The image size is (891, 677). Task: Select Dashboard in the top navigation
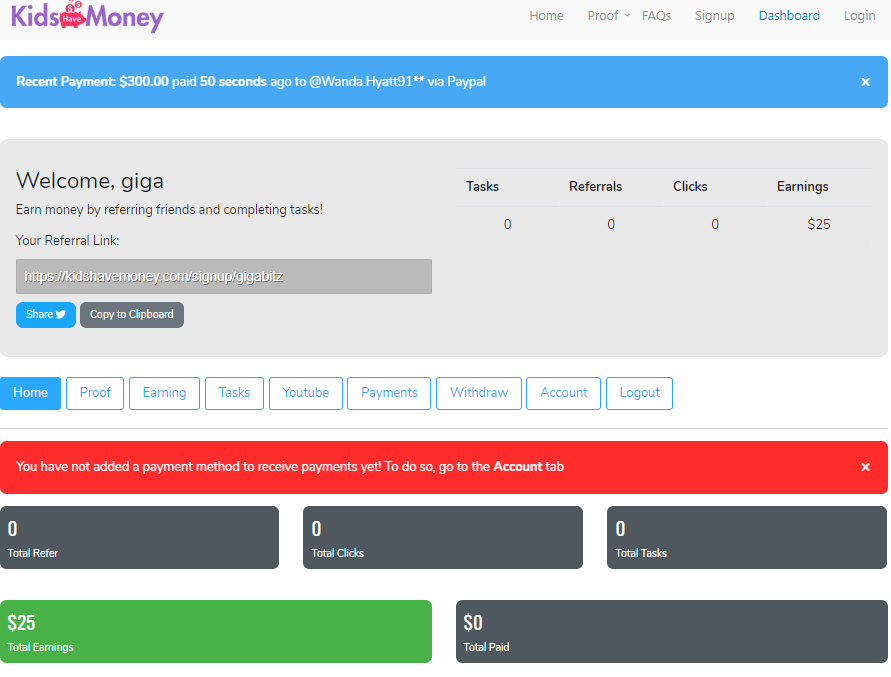click(x=789, y=16)
